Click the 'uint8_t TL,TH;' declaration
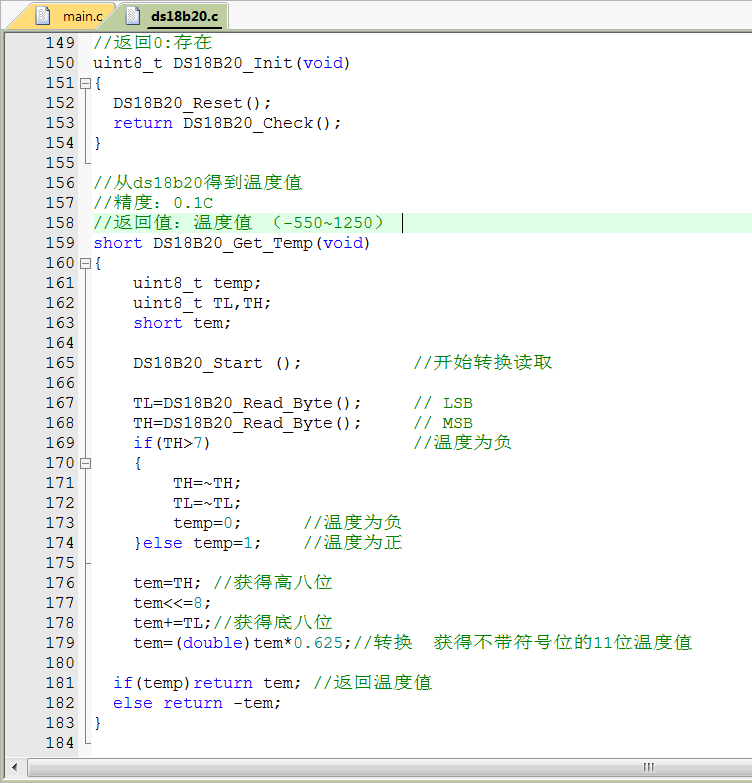The image size is (752, 783). point(202,303)
